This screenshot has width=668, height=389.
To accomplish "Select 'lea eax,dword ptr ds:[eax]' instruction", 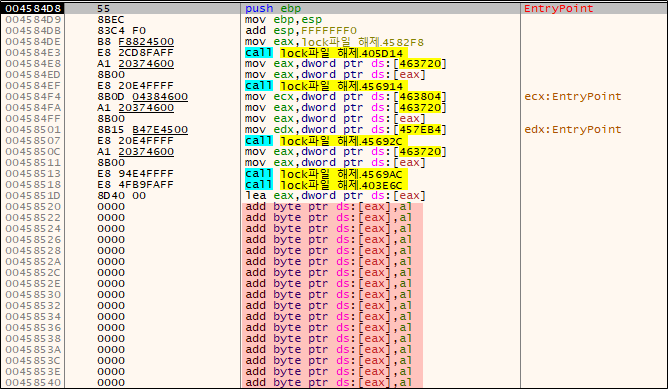I will [x=335, y=196].
